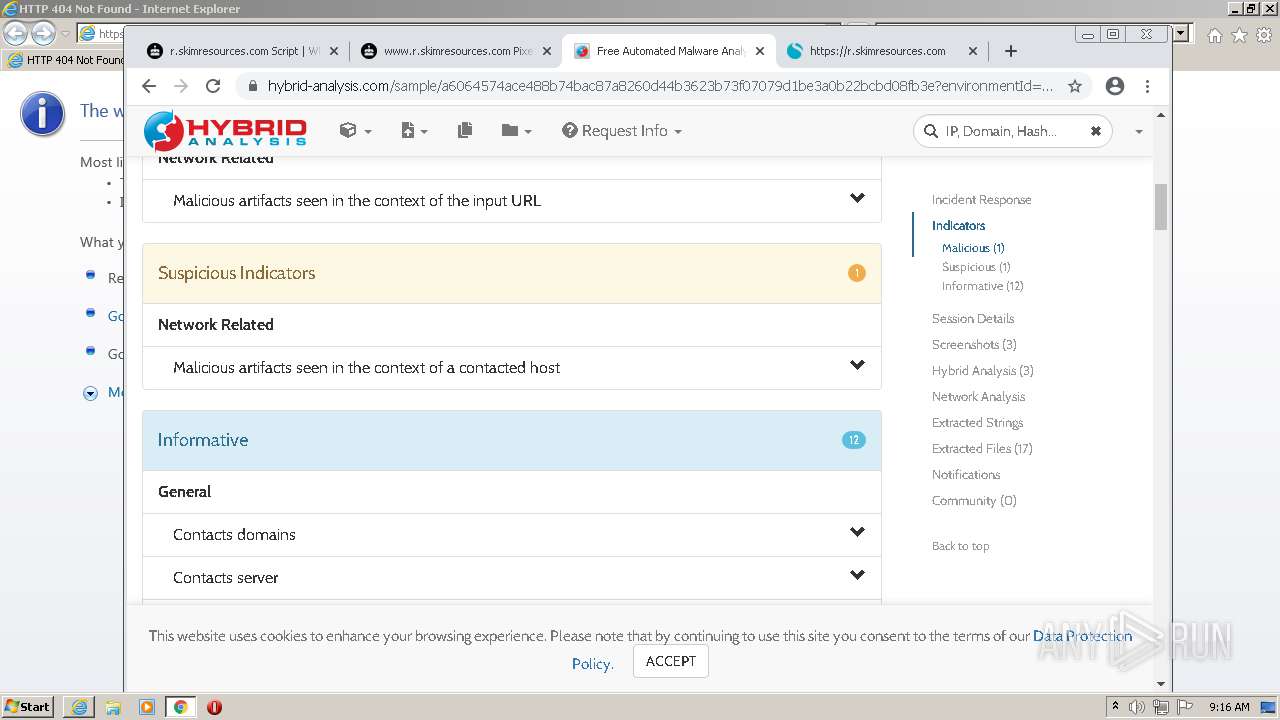Screen dimensions: 1280x720
Task: Reload the Chrome page
Action: click(x=213, y=86)
